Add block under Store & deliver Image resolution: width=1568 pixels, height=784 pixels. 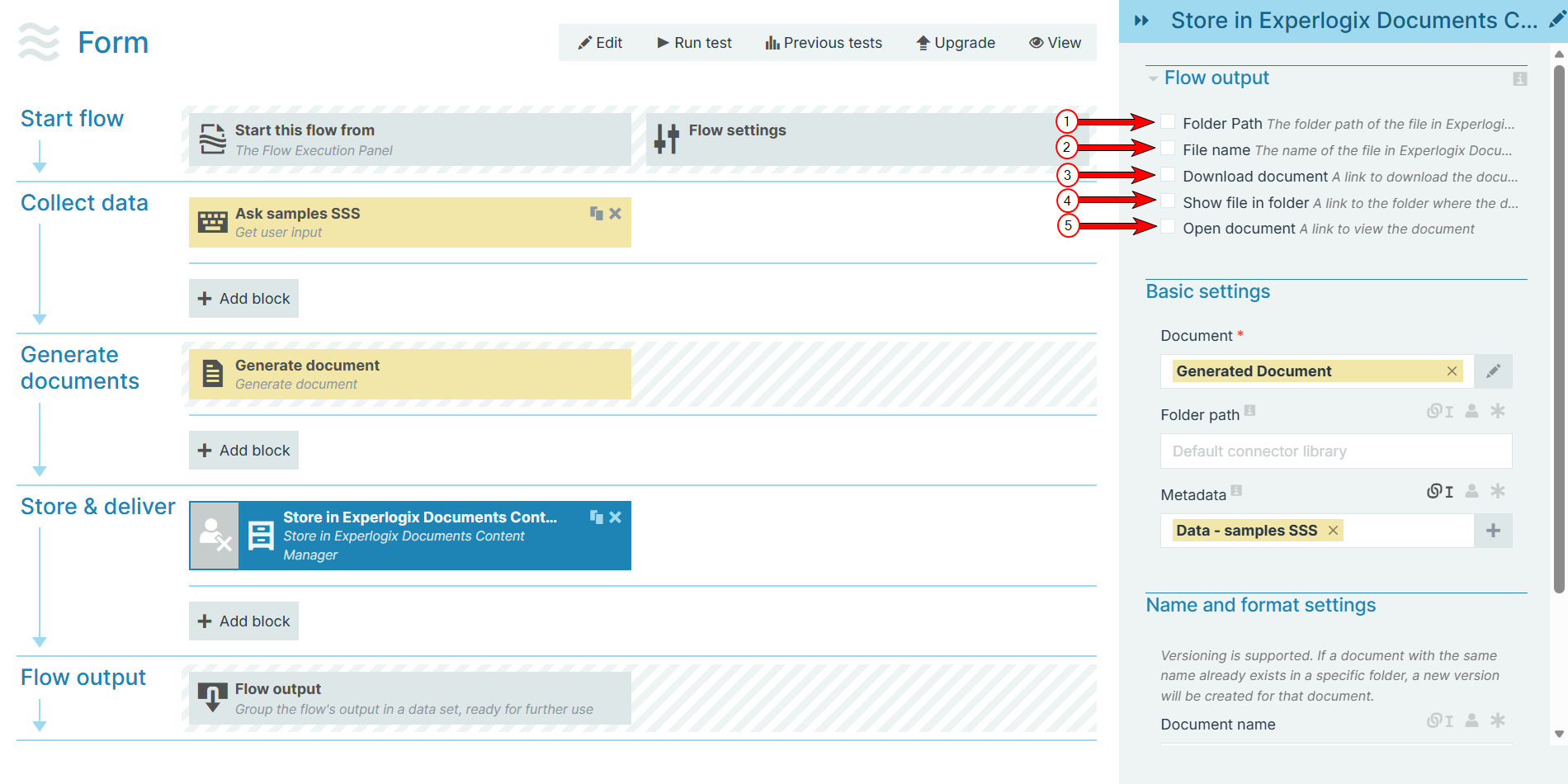[x=243, y=621]
